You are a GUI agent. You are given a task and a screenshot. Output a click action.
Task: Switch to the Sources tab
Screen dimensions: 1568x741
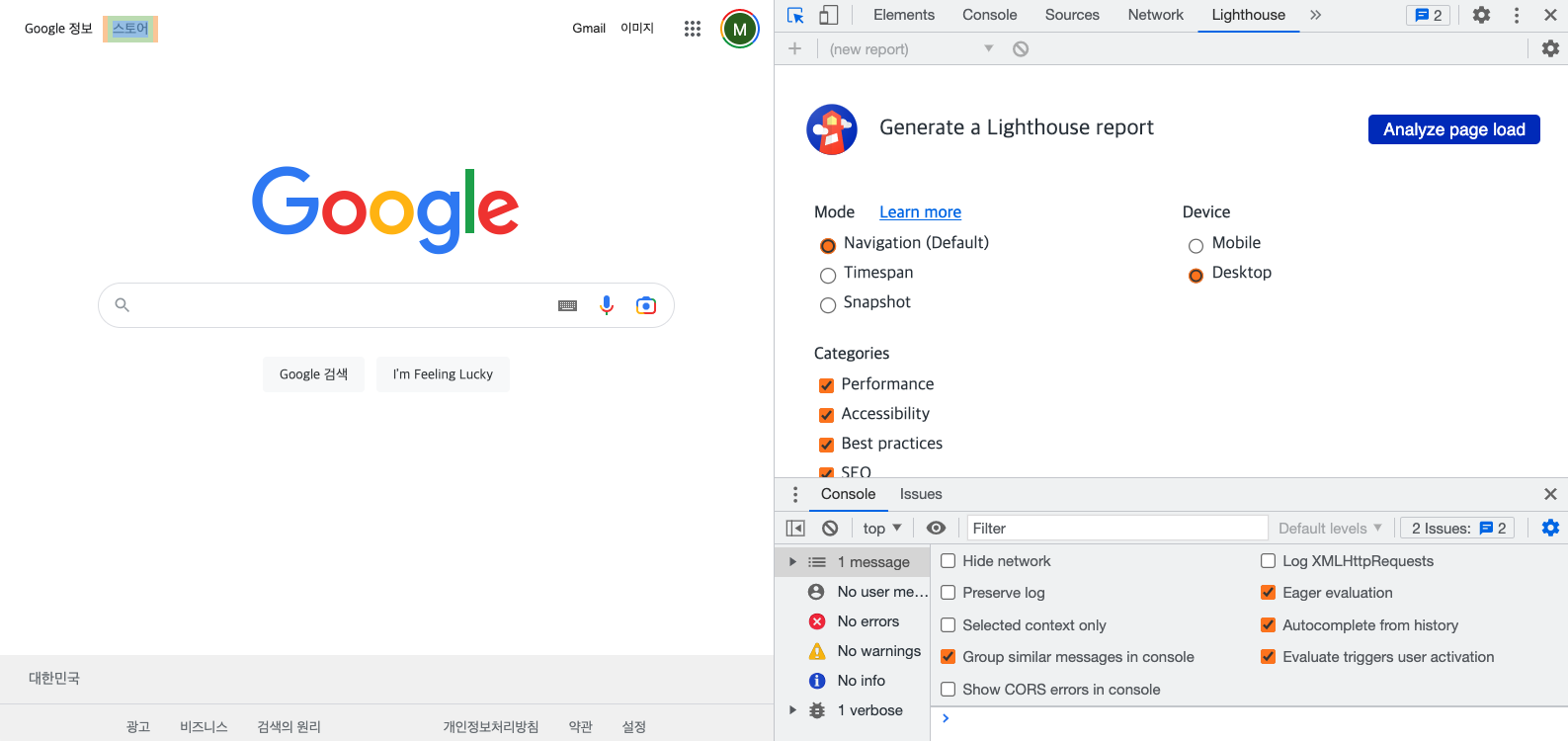pyautogui.click(x=1072, y=15)
